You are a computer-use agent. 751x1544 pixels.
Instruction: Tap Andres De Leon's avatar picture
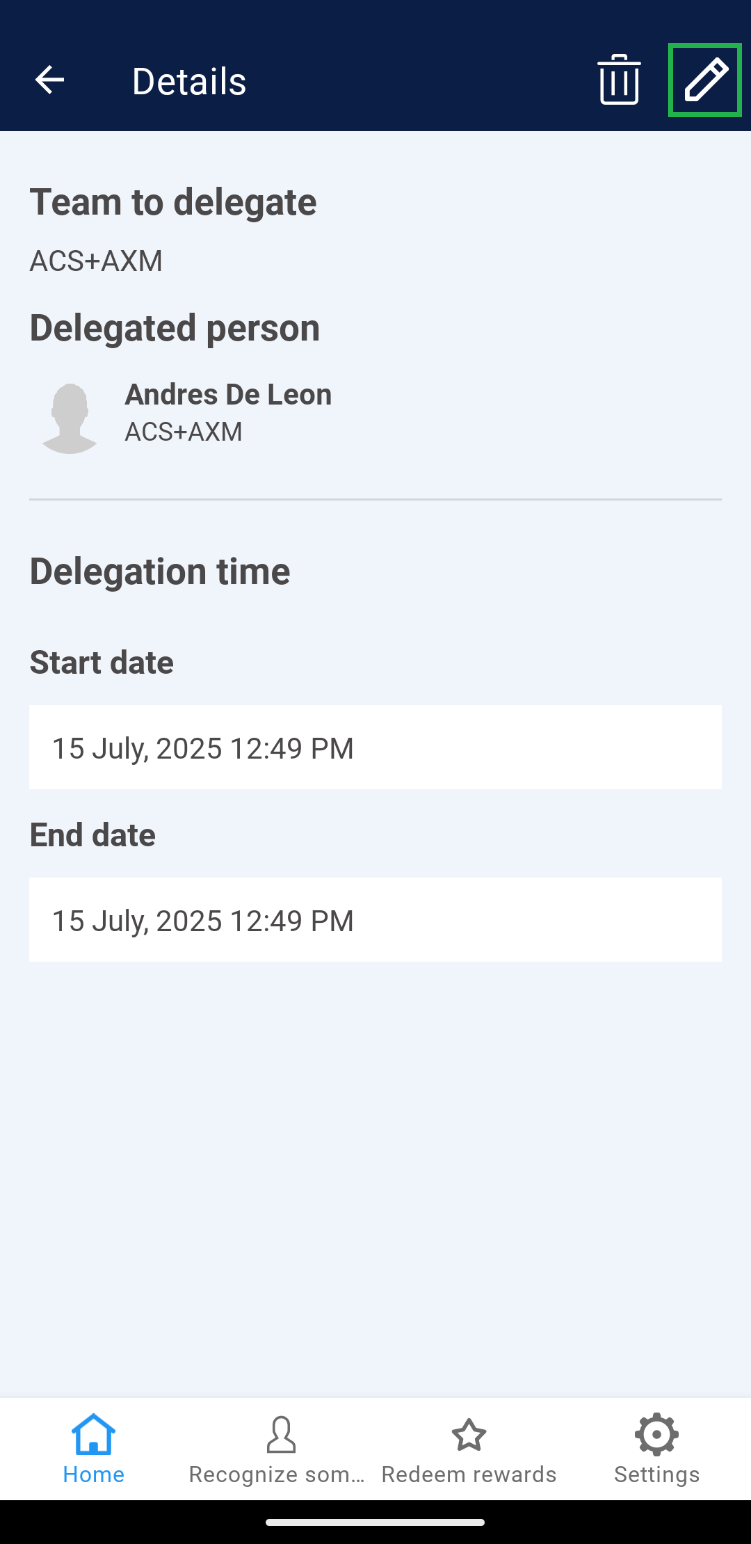tap(69, 418)
